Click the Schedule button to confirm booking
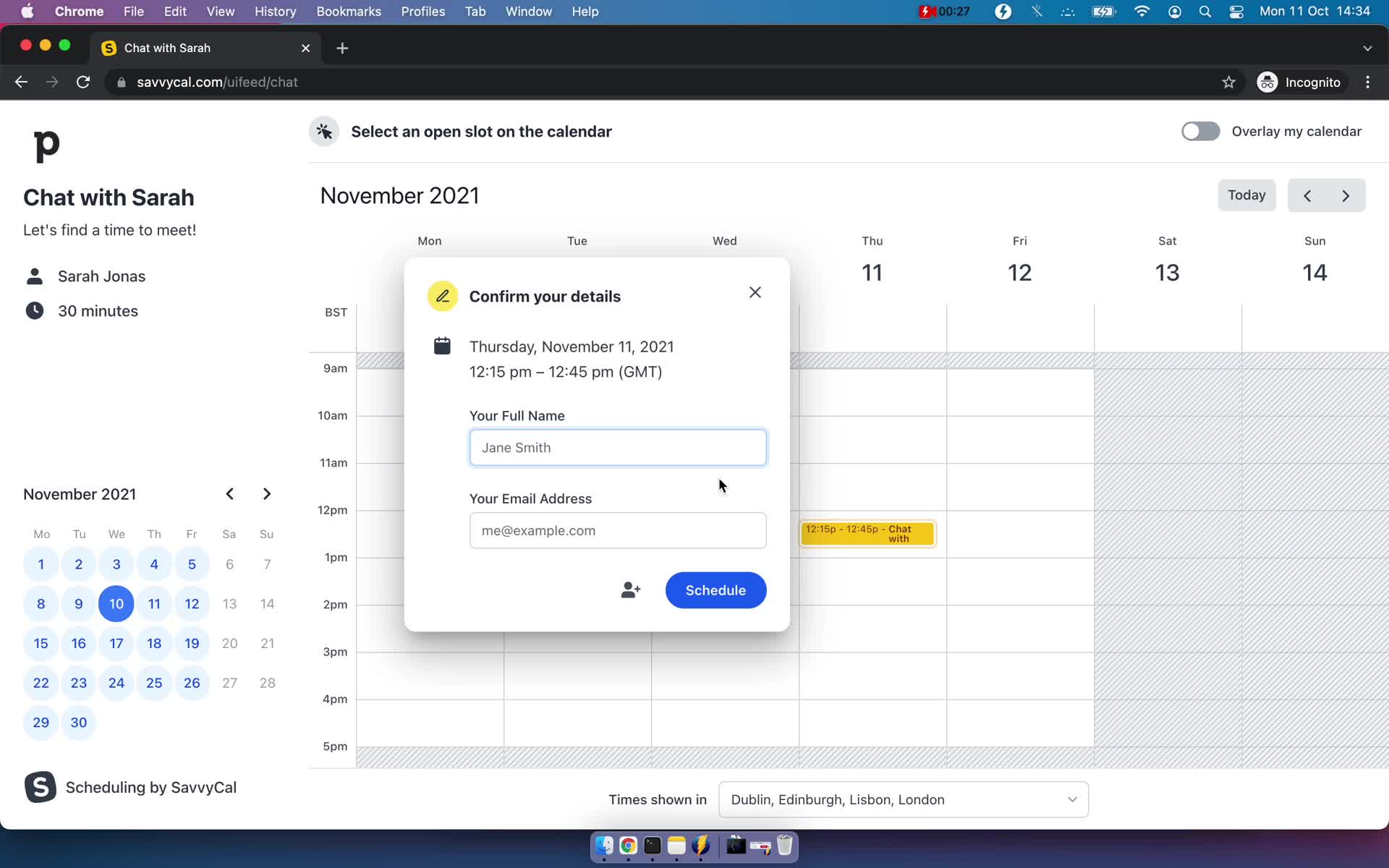The height and width of the screenshot is (868, 1389). pyautogui.click(x=716, y=590)
